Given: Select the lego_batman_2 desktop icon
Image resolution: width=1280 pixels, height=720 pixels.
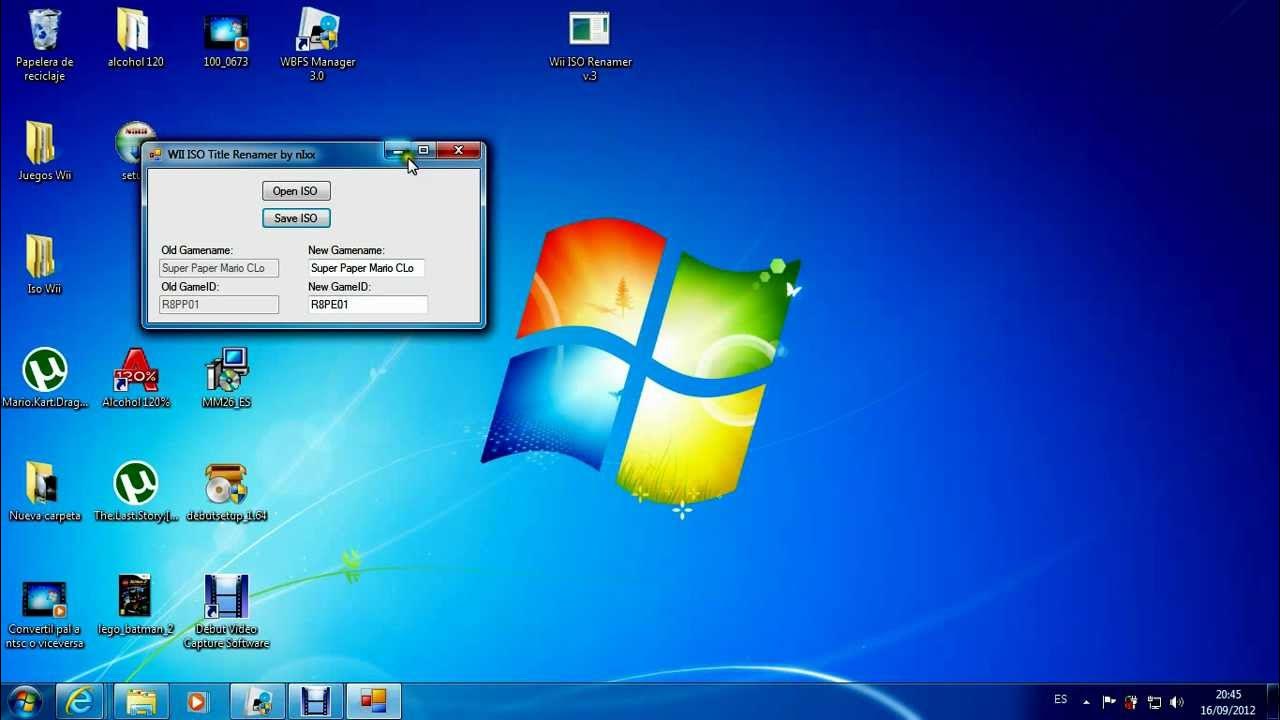Looking at the screenshot, I should tap(135, 606).
